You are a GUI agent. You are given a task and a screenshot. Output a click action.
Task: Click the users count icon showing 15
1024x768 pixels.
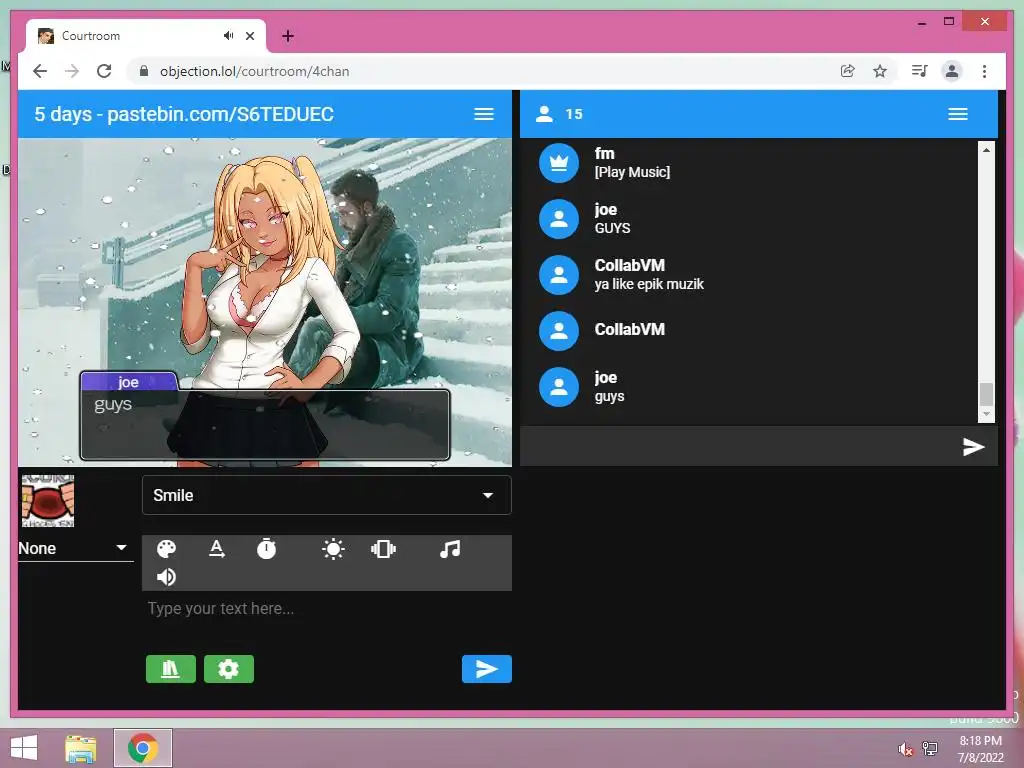pyautogui.click(x=544, y=114)
